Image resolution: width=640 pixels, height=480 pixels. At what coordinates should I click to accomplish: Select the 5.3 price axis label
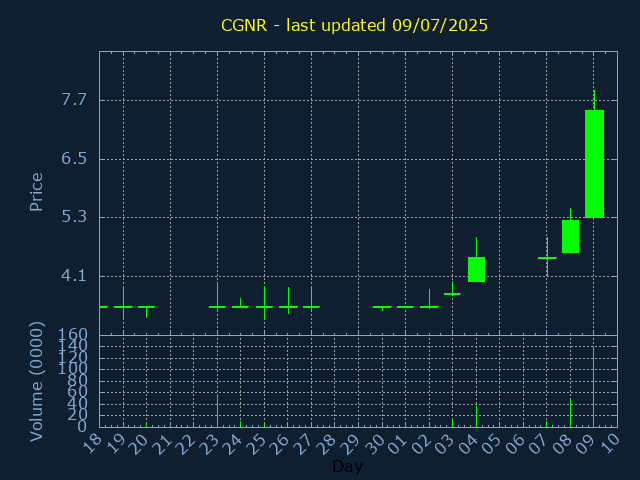74,217
